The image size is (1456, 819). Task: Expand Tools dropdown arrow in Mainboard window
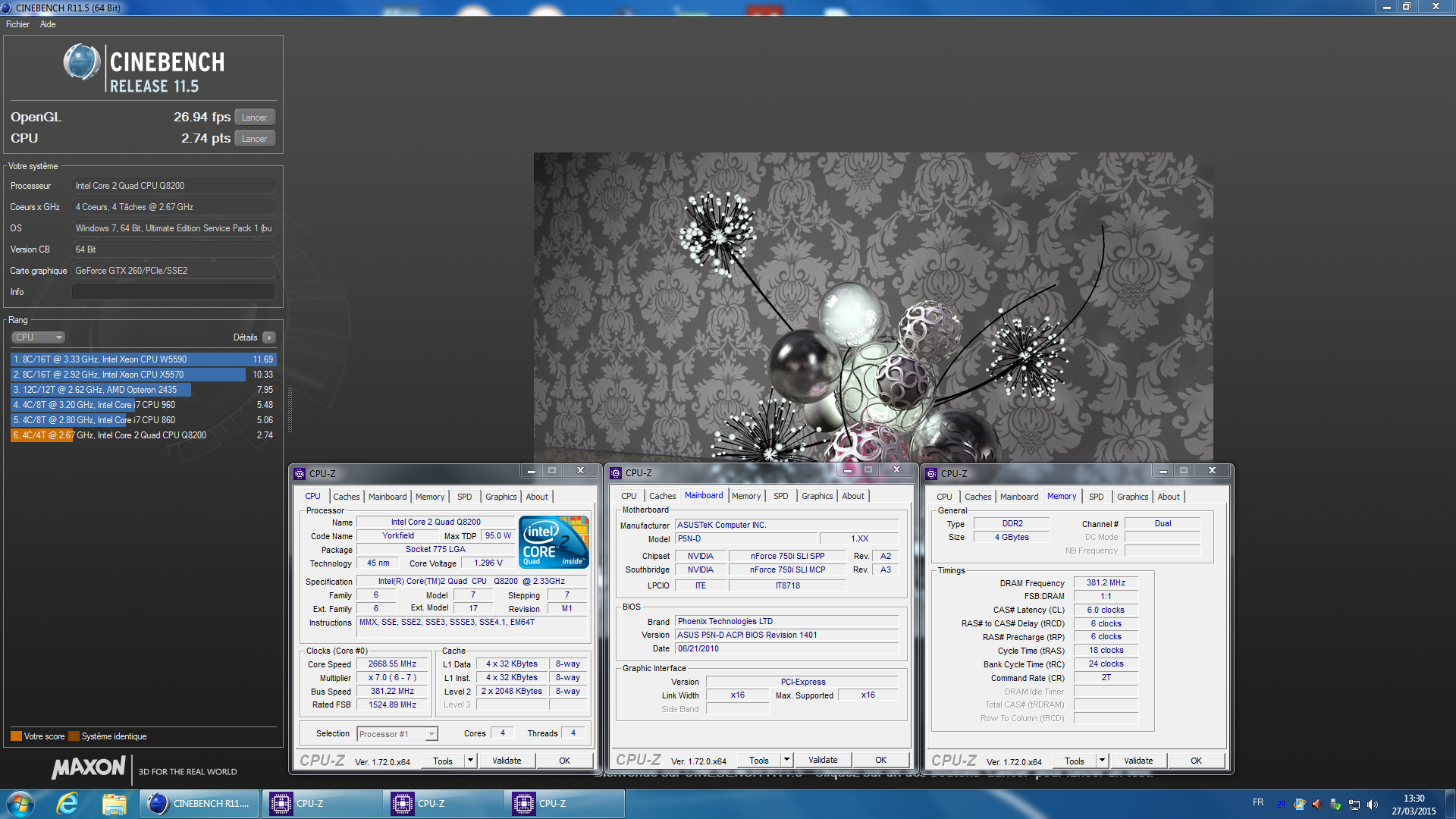(x=786, y=760)
